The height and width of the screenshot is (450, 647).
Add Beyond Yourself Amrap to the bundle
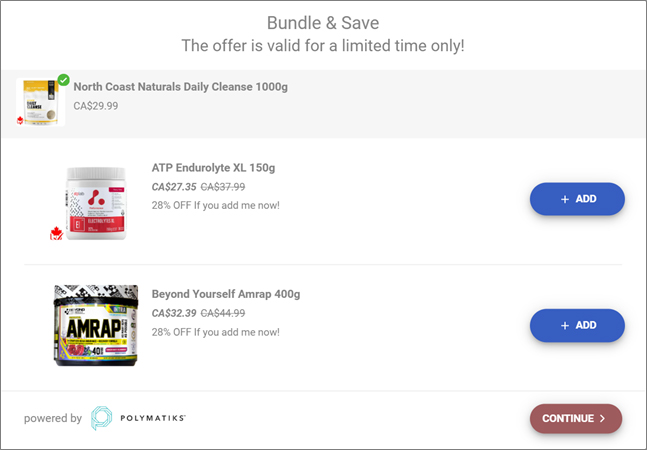(577, 325)
